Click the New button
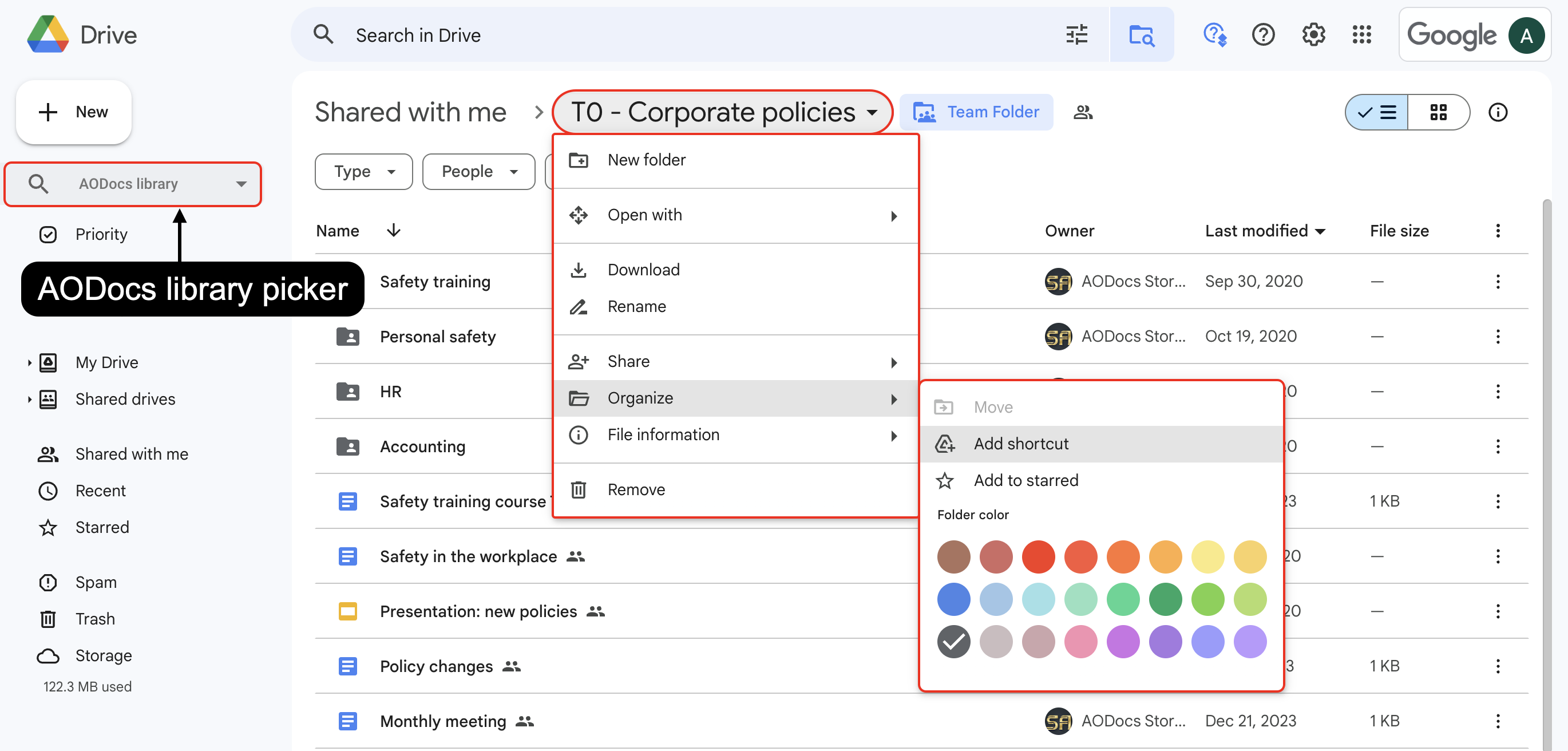The height and width of the screenshot is (751, 1568). pyautogui.click(x=74, y=112)
